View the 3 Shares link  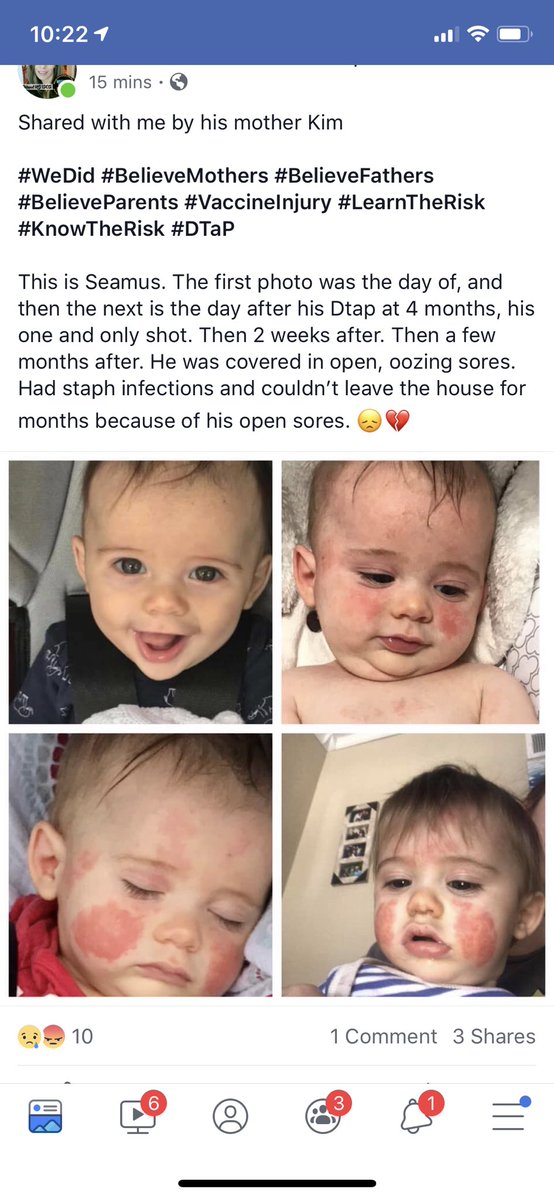click(x=494, y=1037)
